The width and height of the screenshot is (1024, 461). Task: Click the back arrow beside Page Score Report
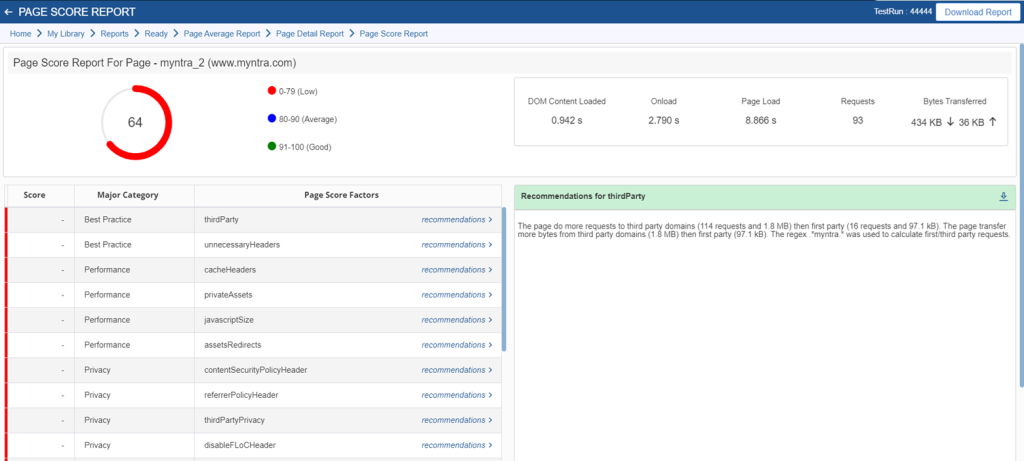point(8,12)
